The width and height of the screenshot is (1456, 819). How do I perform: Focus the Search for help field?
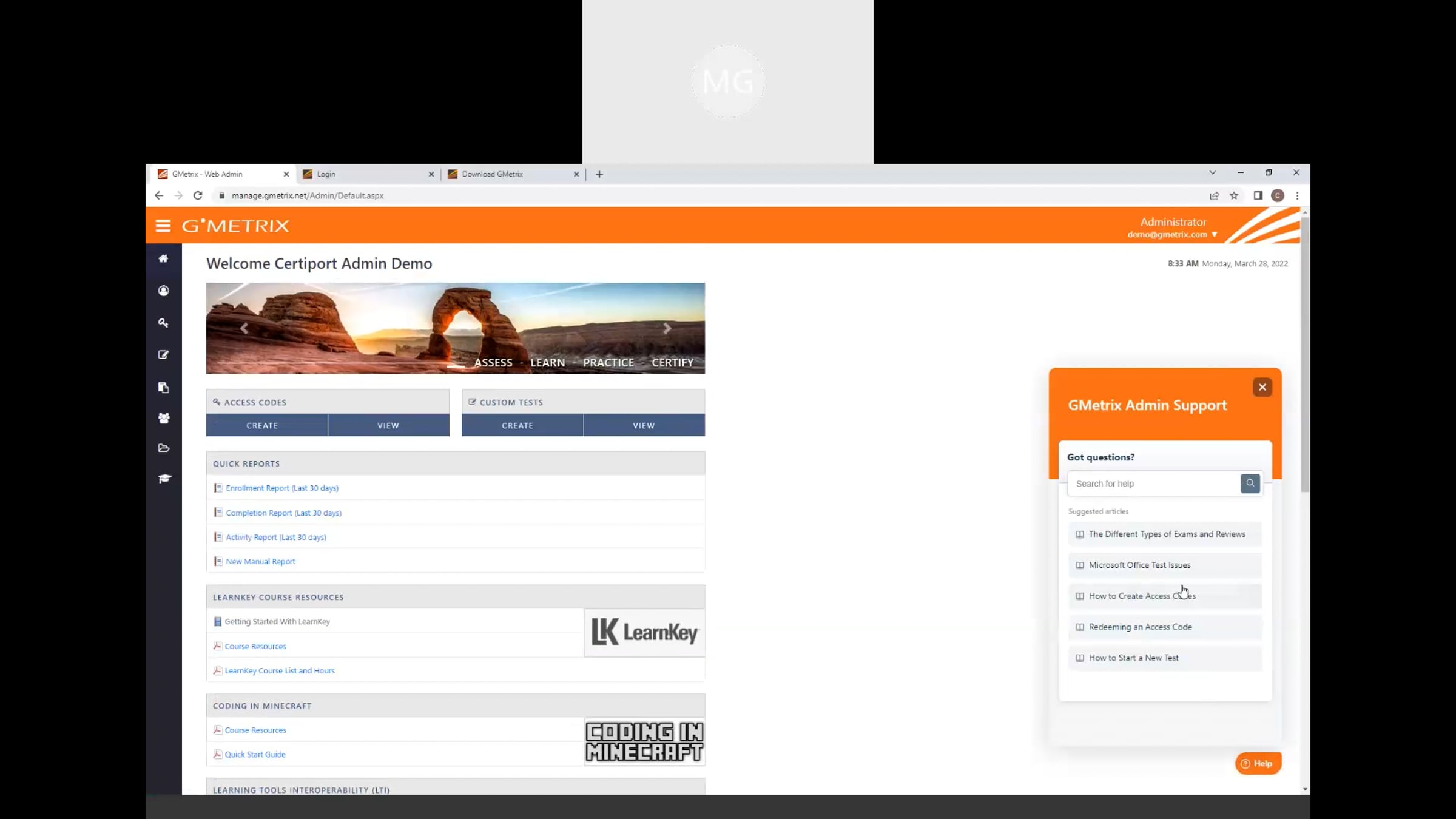(1154, 484)
